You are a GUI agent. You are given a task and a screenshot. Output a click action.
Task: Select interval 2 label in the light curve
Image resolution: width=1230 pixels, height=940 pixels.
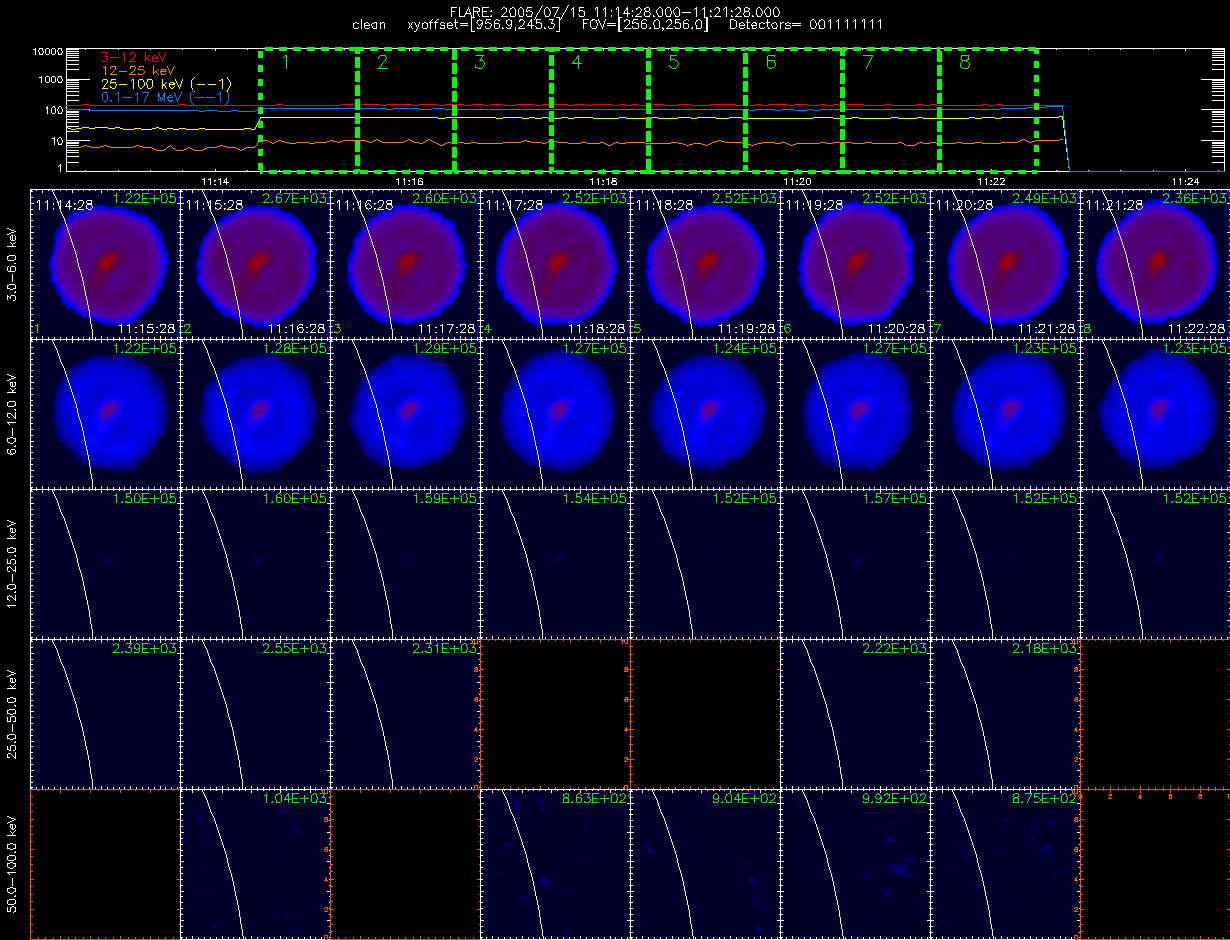(382, 63)
